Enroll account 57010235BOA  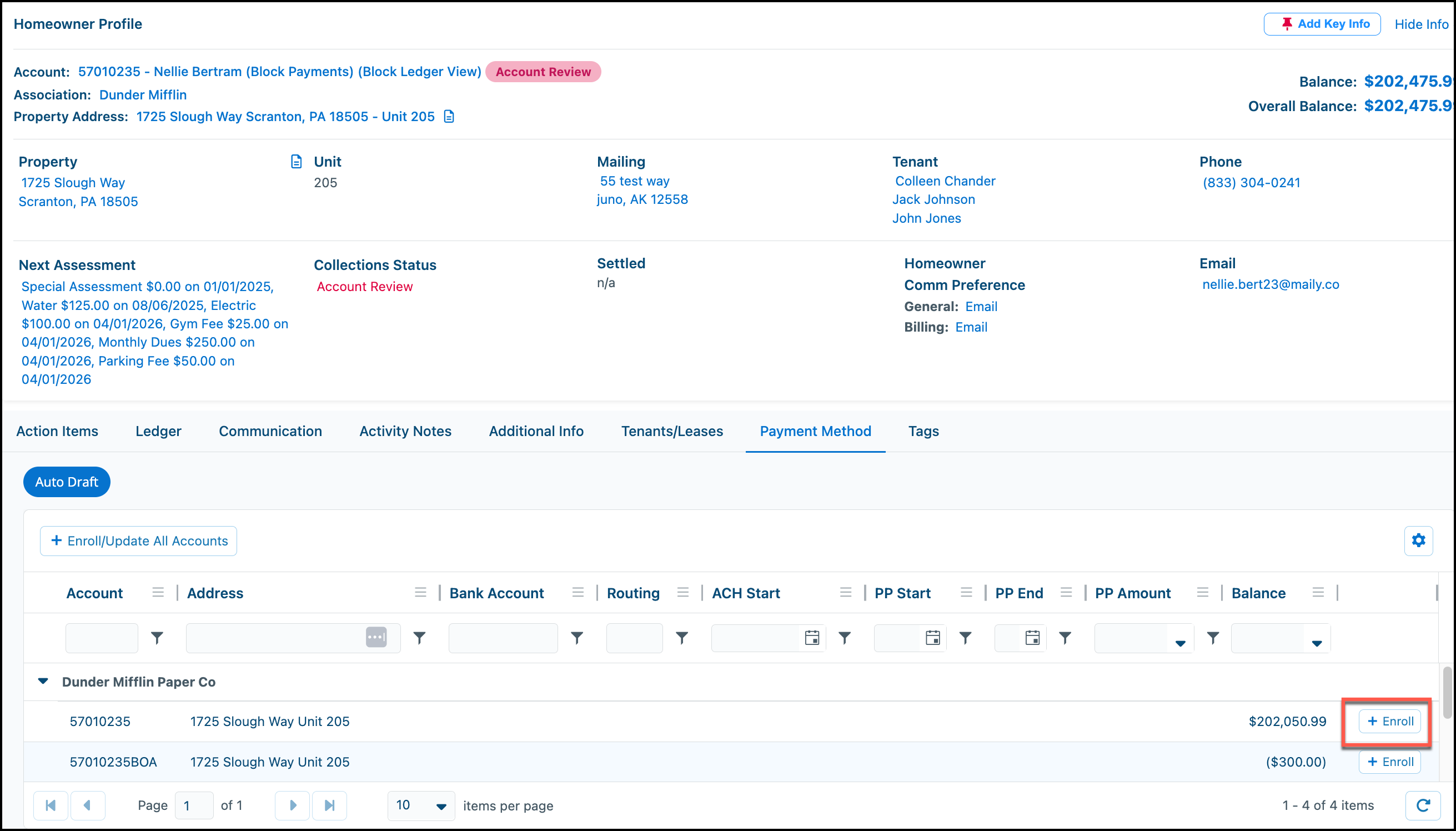(x=1390, y=762)
